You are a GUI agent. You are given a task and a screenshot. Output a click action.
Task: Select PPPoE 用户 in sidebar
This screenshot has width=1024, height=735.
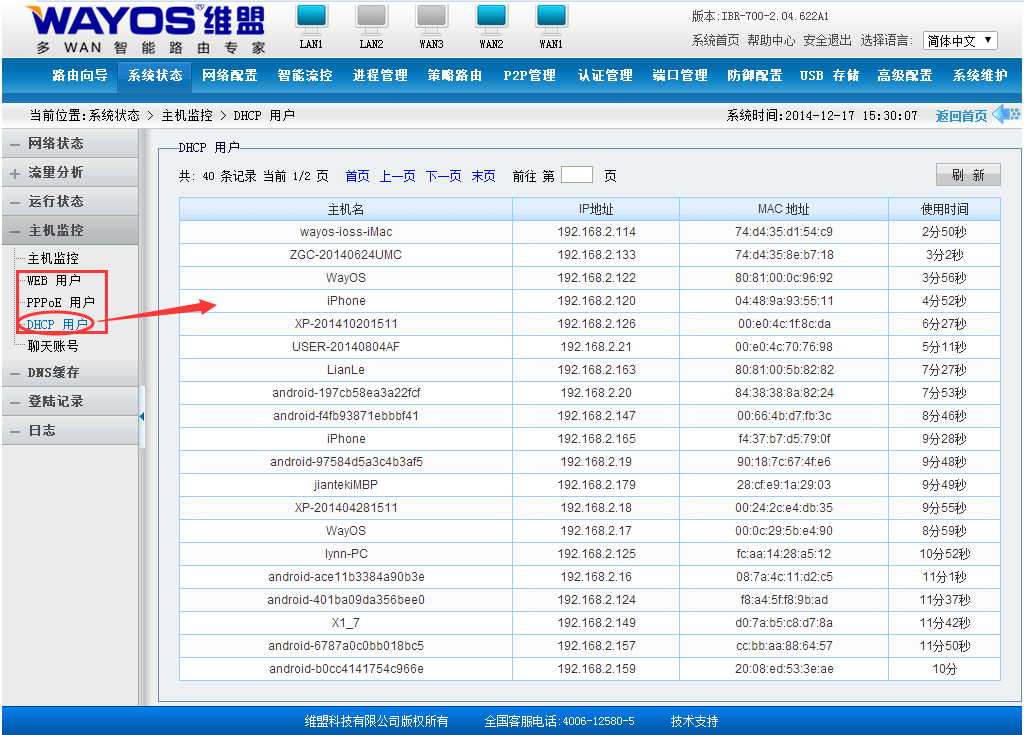61,302
